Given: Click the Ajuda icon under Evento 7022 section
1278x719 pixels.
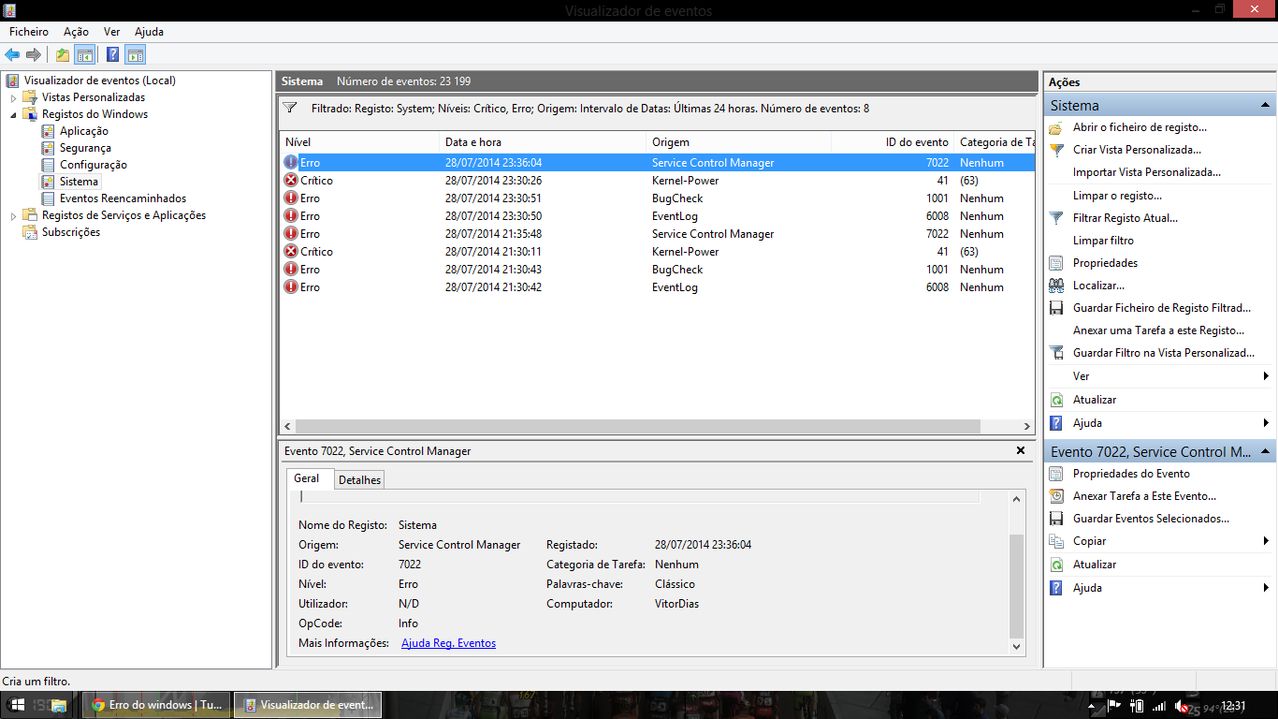Looking at the screenshot, I should coord(1056,588).
